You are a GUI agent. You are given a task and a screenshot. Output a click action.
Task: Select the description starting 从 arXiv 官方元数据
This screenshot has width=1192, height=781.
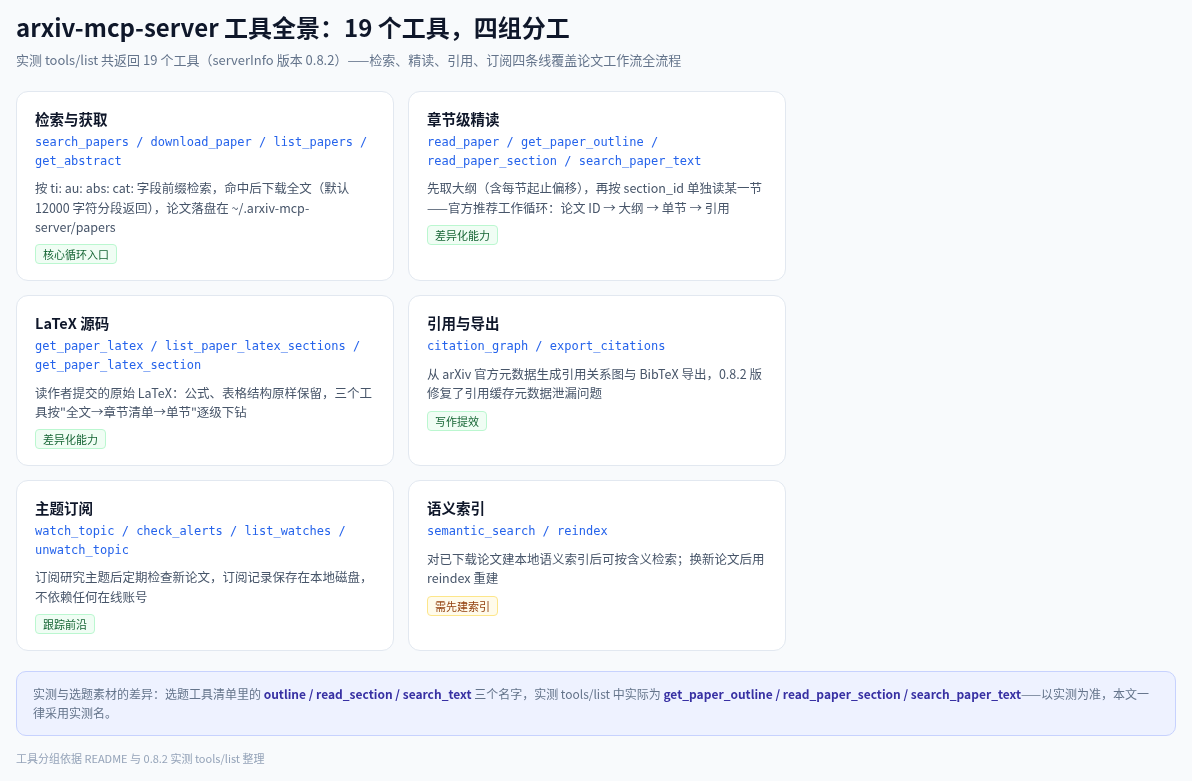click(594, 383)
